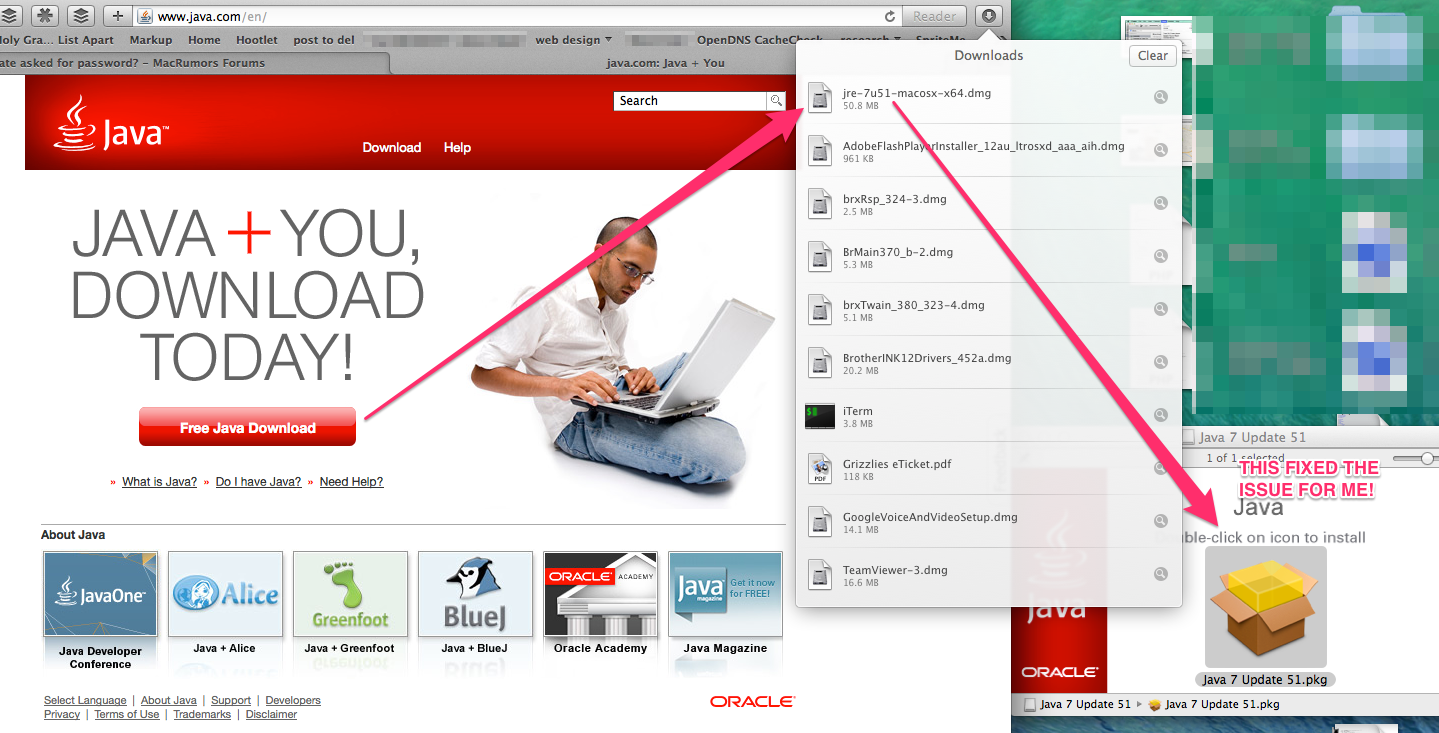Image resolution: width=1439 pixels, height=733 pixels.
Task: Open the Hootlet bookmark
Action: (257, 40)
